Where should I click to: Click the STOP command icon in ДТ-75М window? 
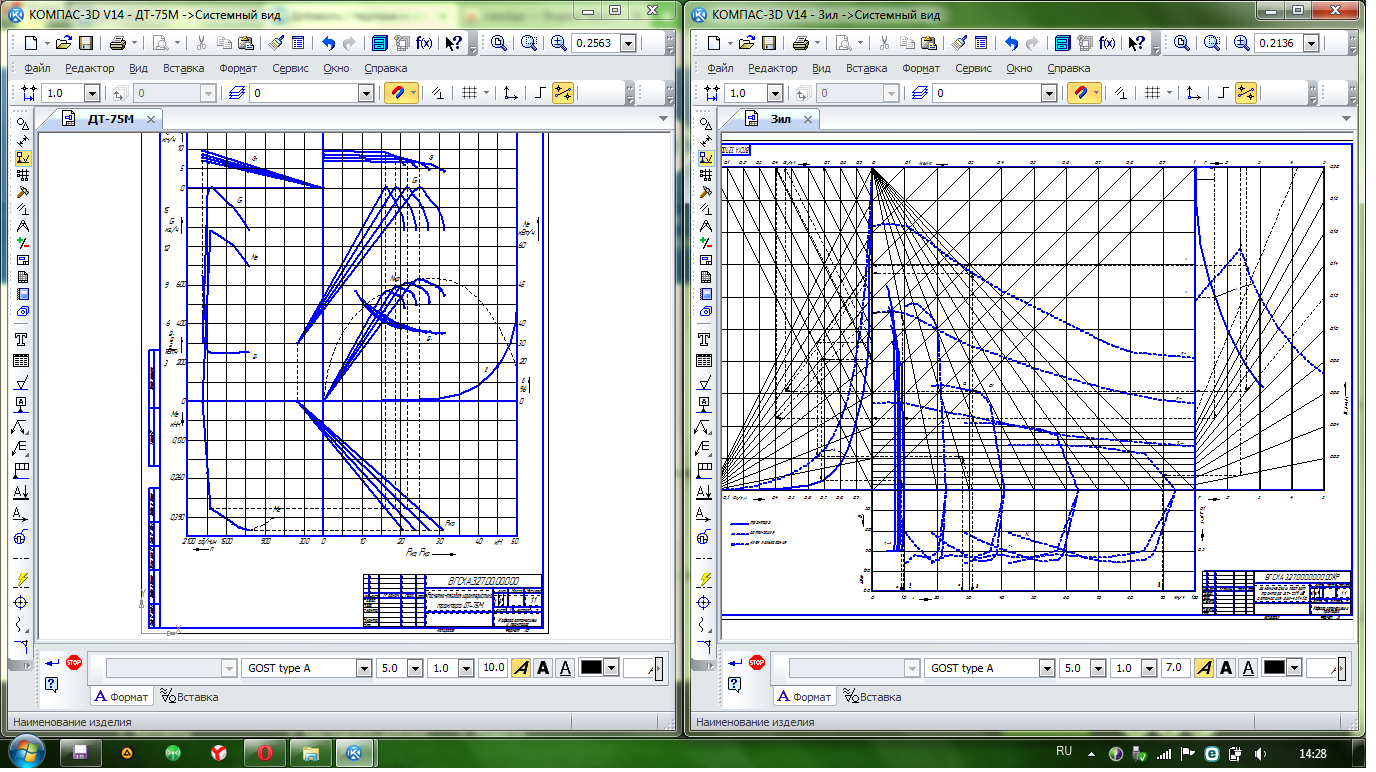[73, 661]
